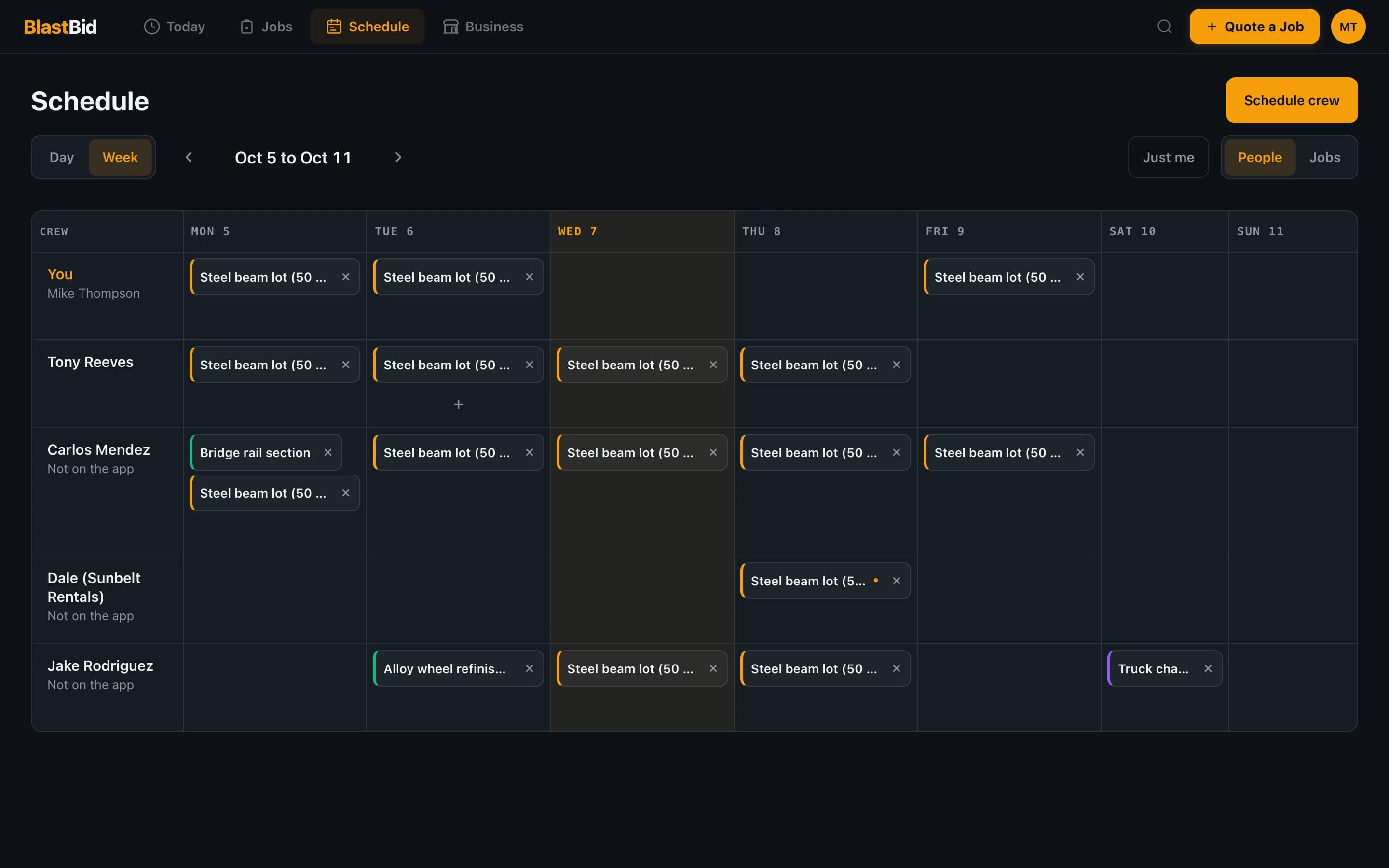Select the Schedule nav tab
Viewport: 1389px width, 868px height.
click(x=368, y=27)
